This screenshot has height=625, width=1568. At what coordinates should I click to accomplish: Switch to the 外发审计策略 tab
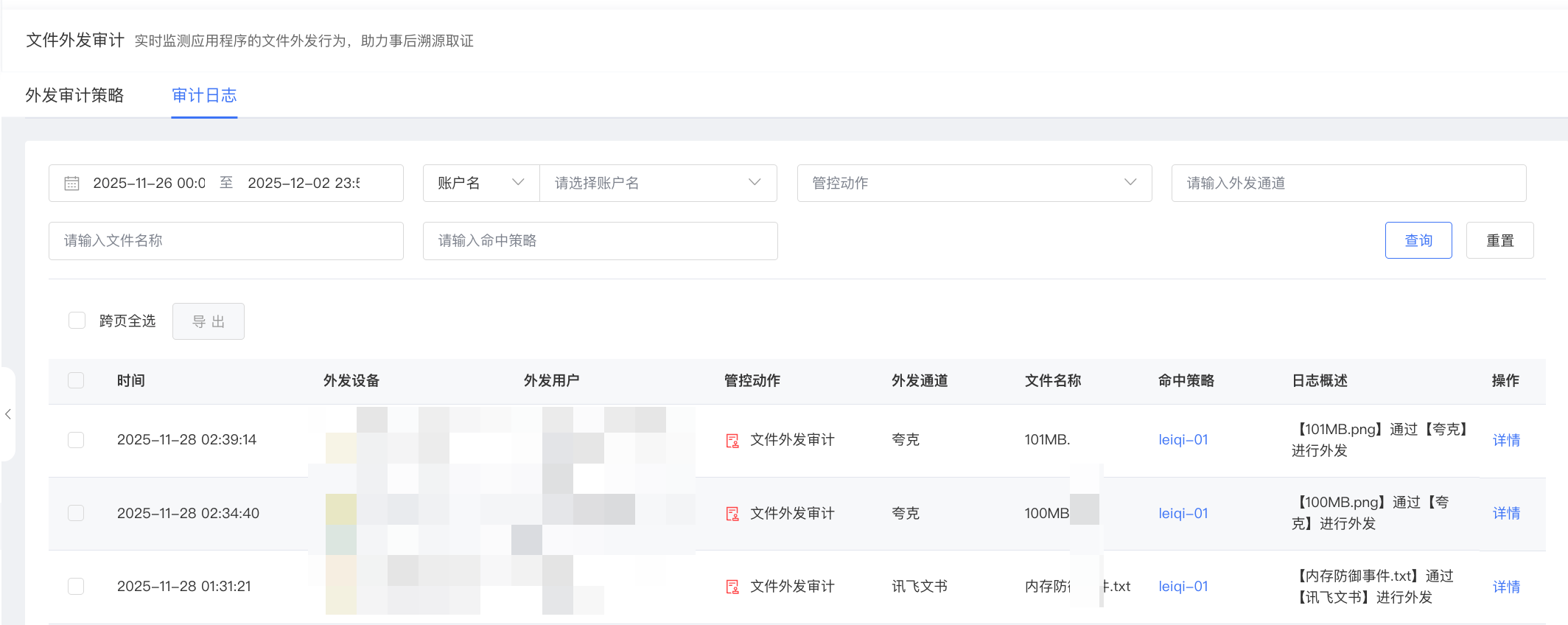74,95
